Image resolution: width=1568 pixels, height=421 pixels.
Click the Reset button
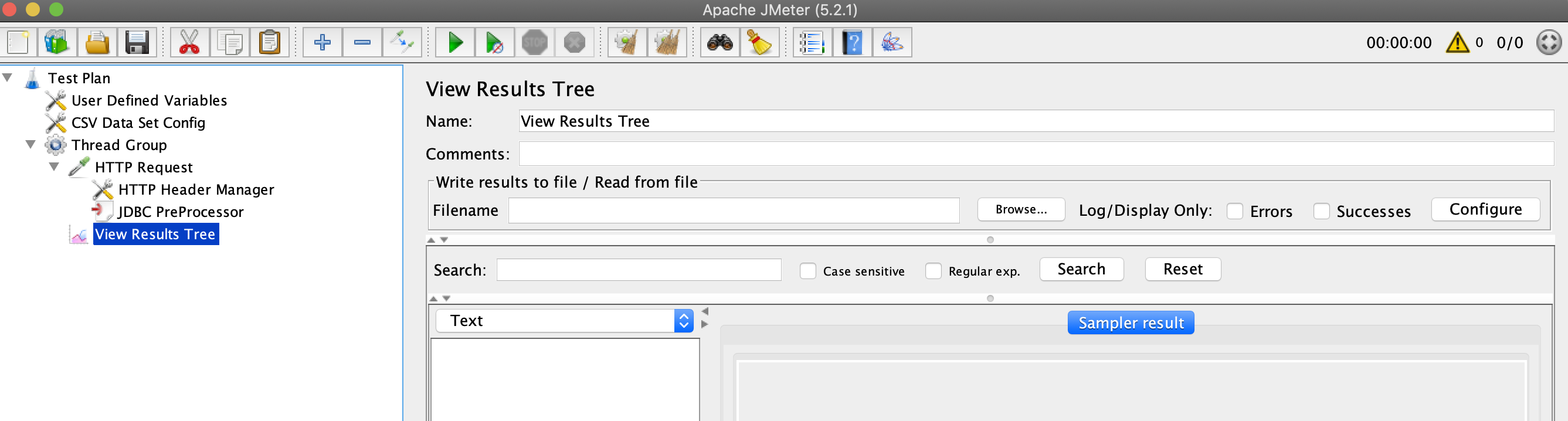click(1183, 269)
